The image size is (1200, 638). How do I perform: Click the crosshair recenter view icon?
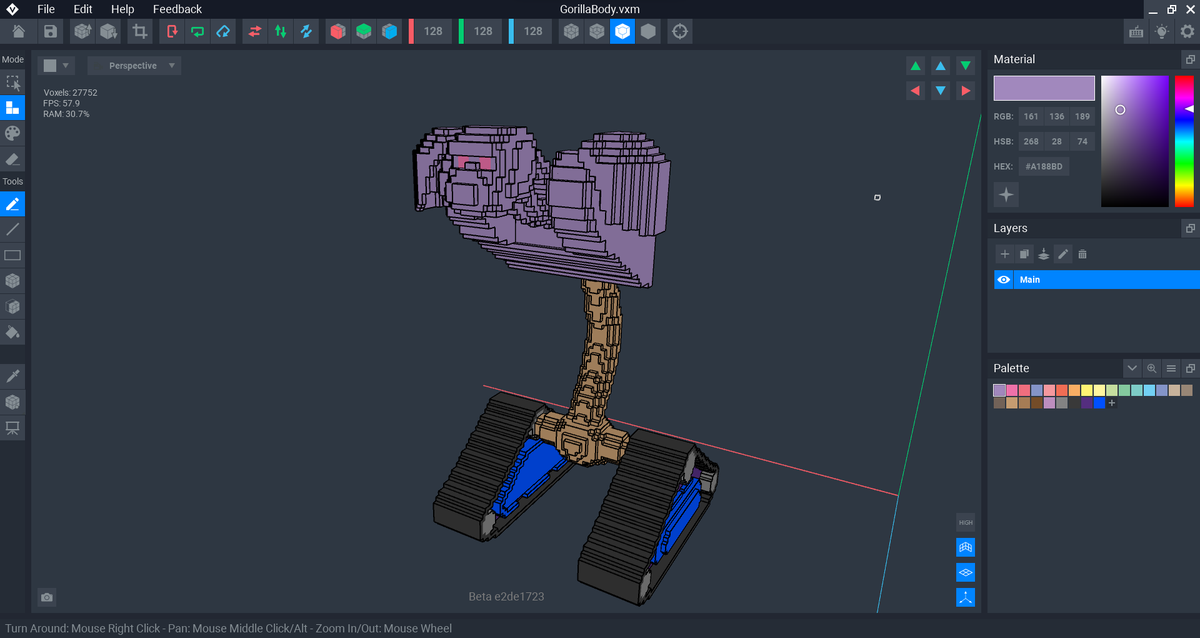[x=680, y=31]
